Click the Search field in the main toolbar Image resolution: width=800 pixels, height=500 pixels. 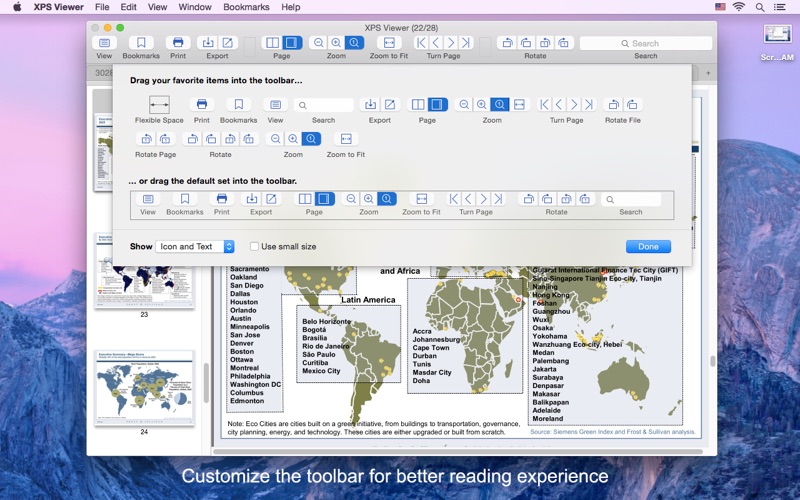(645, 43)
